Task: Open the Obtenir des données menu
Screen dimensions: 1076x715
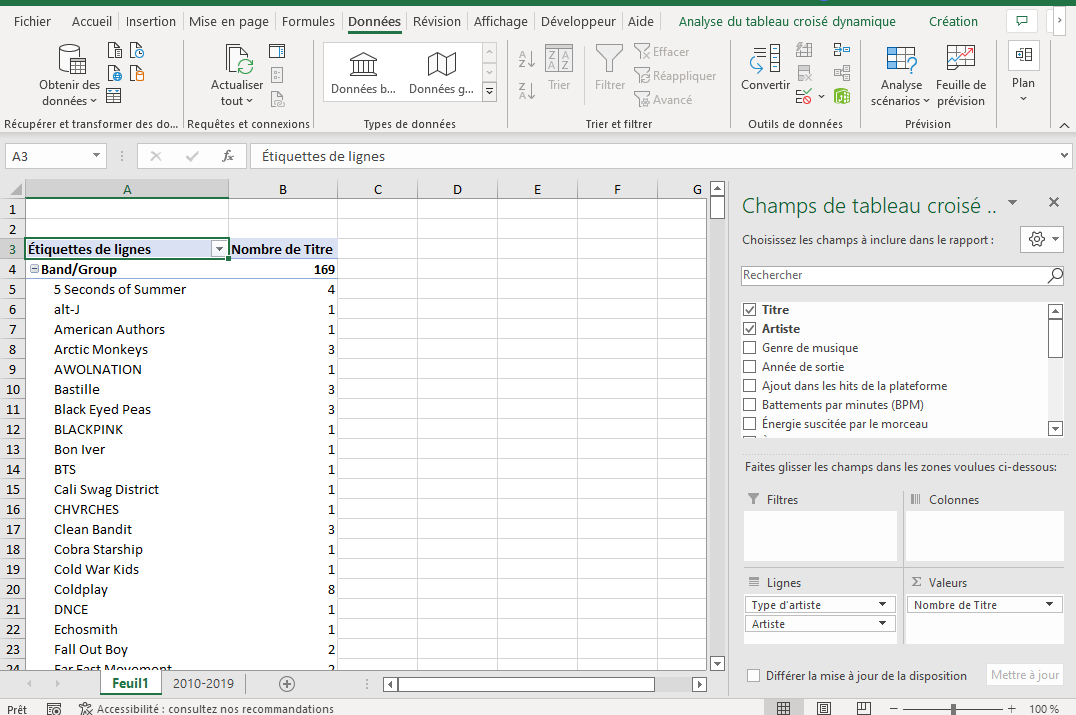Action: pos(69,75)
